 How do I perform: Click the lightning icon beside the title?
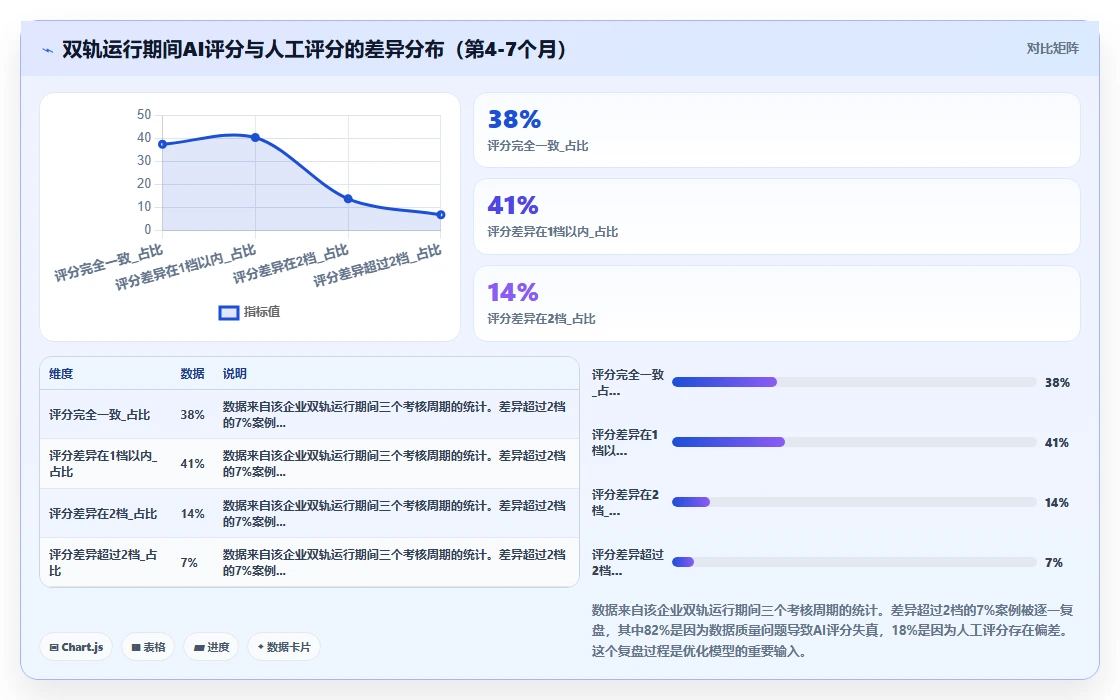point(48,50)
